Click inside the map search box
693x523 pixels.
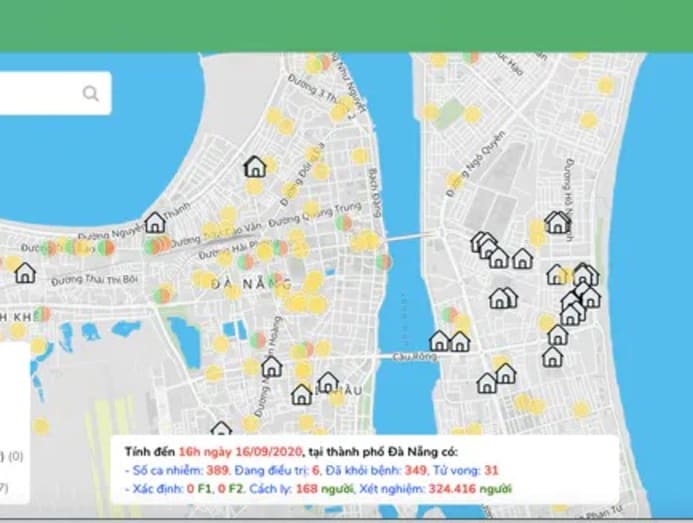(40, 94)
